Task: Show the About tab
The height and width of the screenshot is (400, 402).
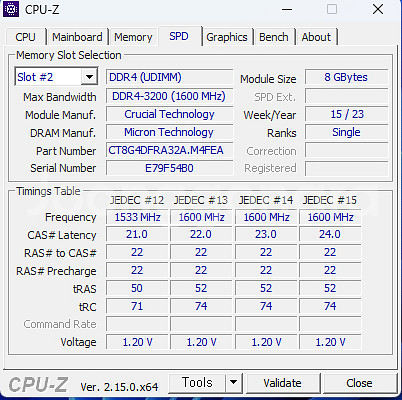Action: pos(316,37)
